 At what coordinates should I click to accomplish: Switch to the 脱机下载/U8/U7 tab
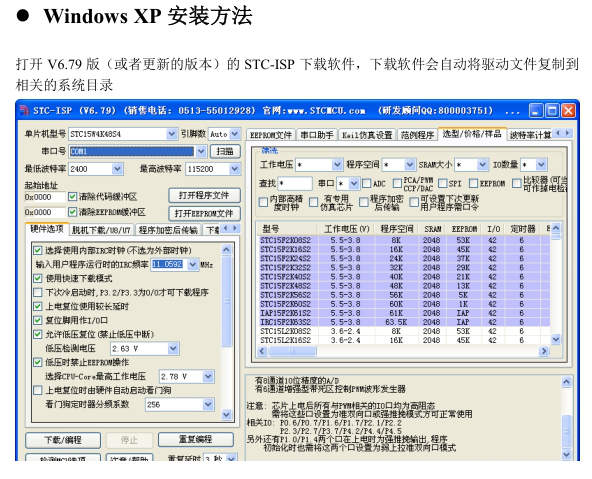coord(101,230)
